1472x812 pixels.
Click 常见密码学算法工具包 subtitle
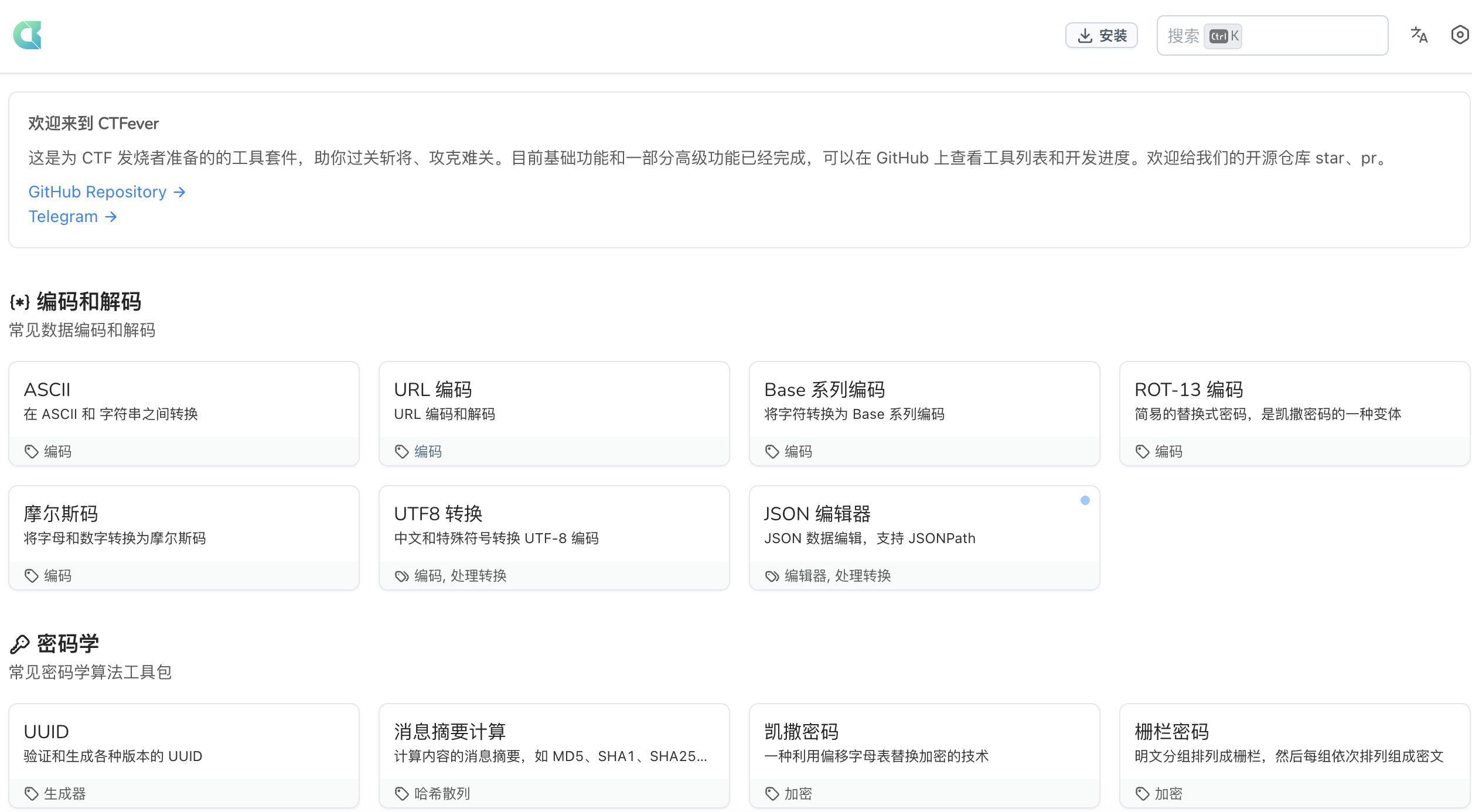coord(90,672)
